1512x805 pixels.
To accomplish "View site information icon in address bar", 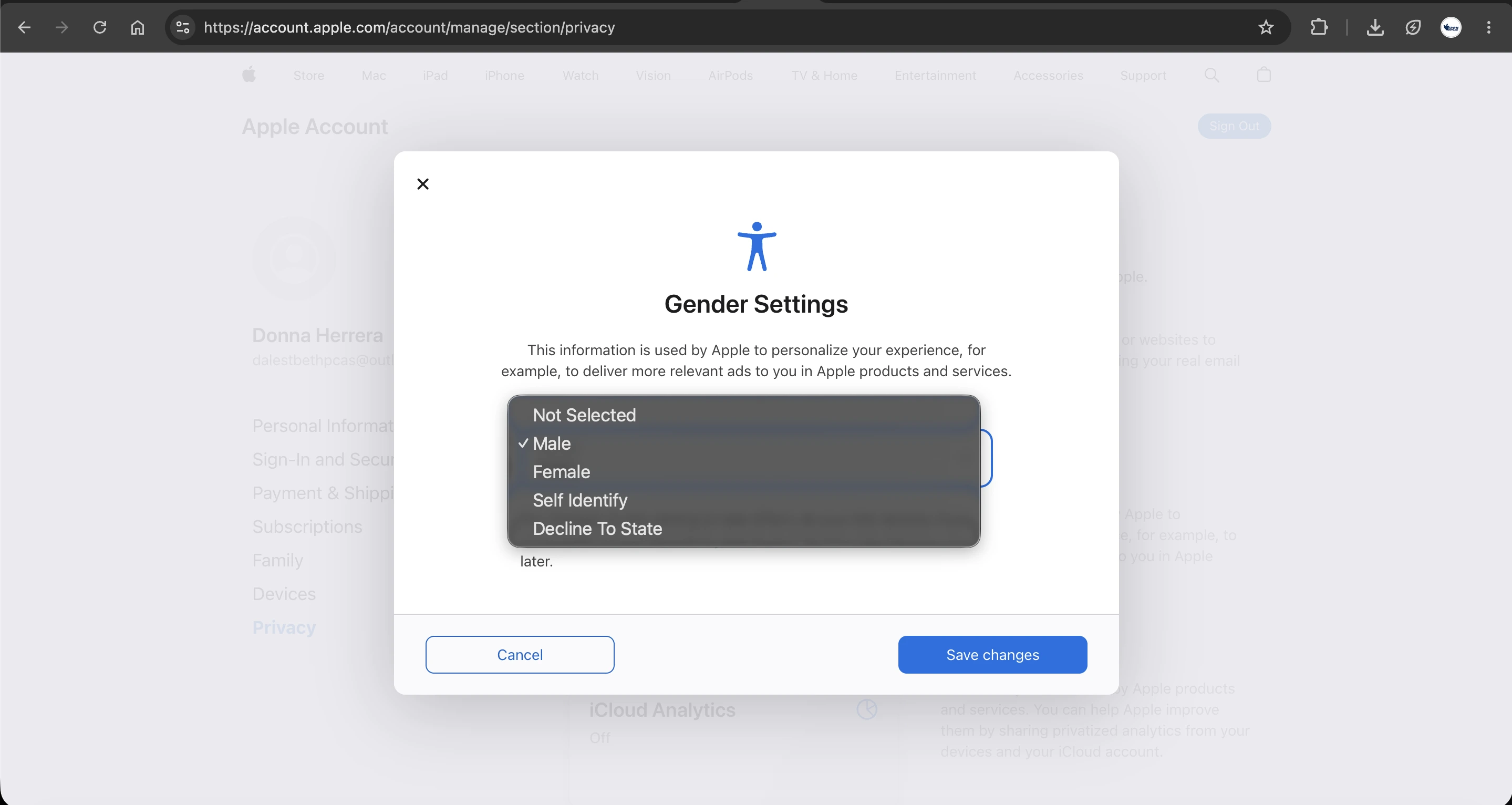I will click(183, 27).
